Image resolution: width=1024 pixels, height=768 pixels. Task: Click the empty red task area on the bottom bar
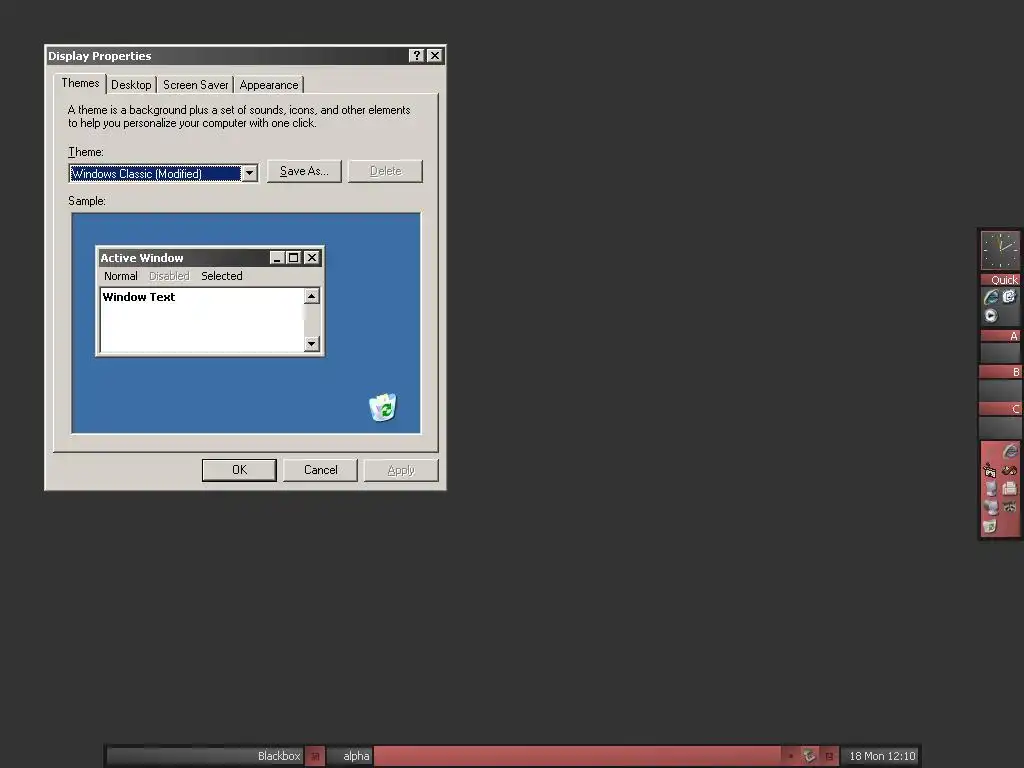[577, 756]
